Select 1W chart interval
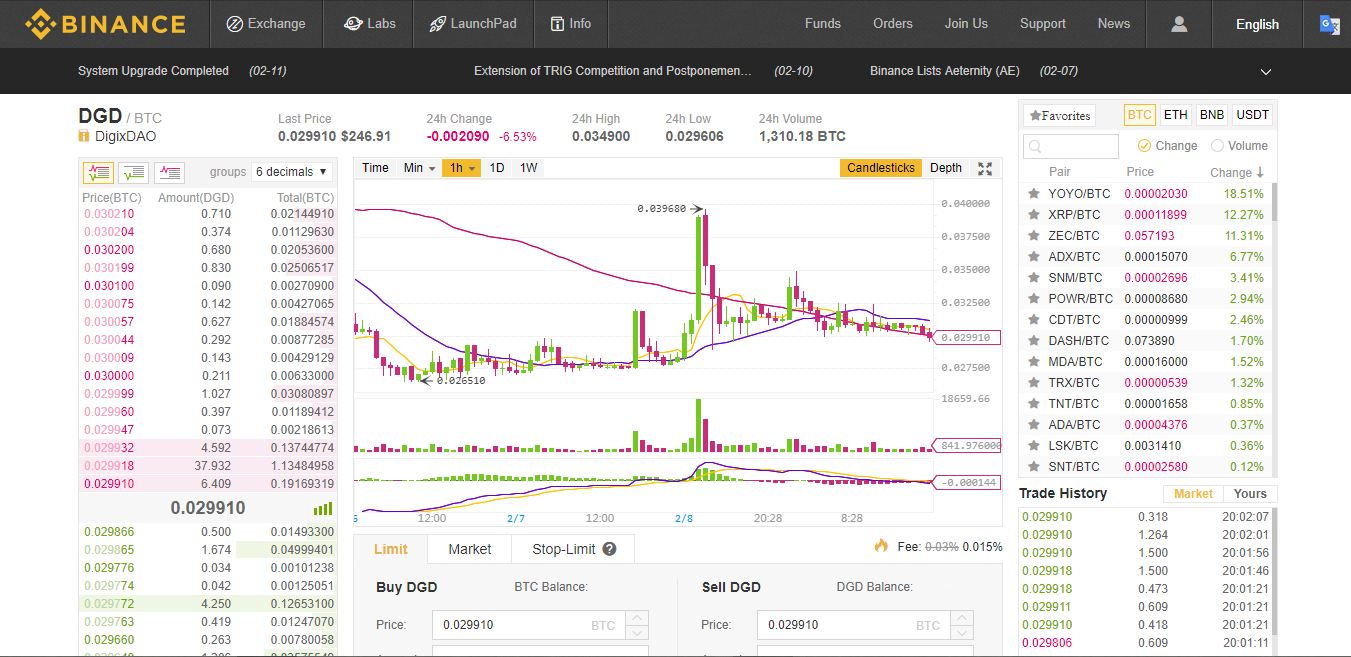This screenshot has height=657, width=1351. 529,168
